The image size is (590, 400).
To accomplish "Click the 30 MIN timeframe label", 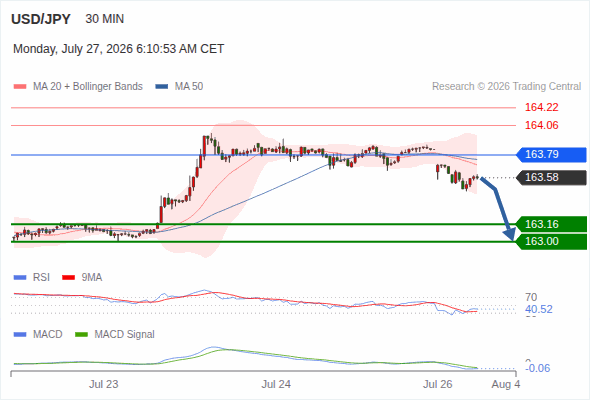I will pos(105,19).
